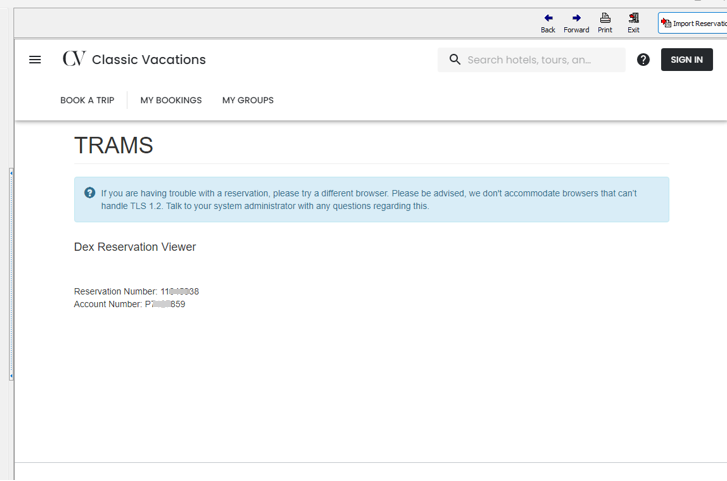Click the Classic Vacations brand name text
This screenshot has height=481, width=727.
[x=149, y=59]
